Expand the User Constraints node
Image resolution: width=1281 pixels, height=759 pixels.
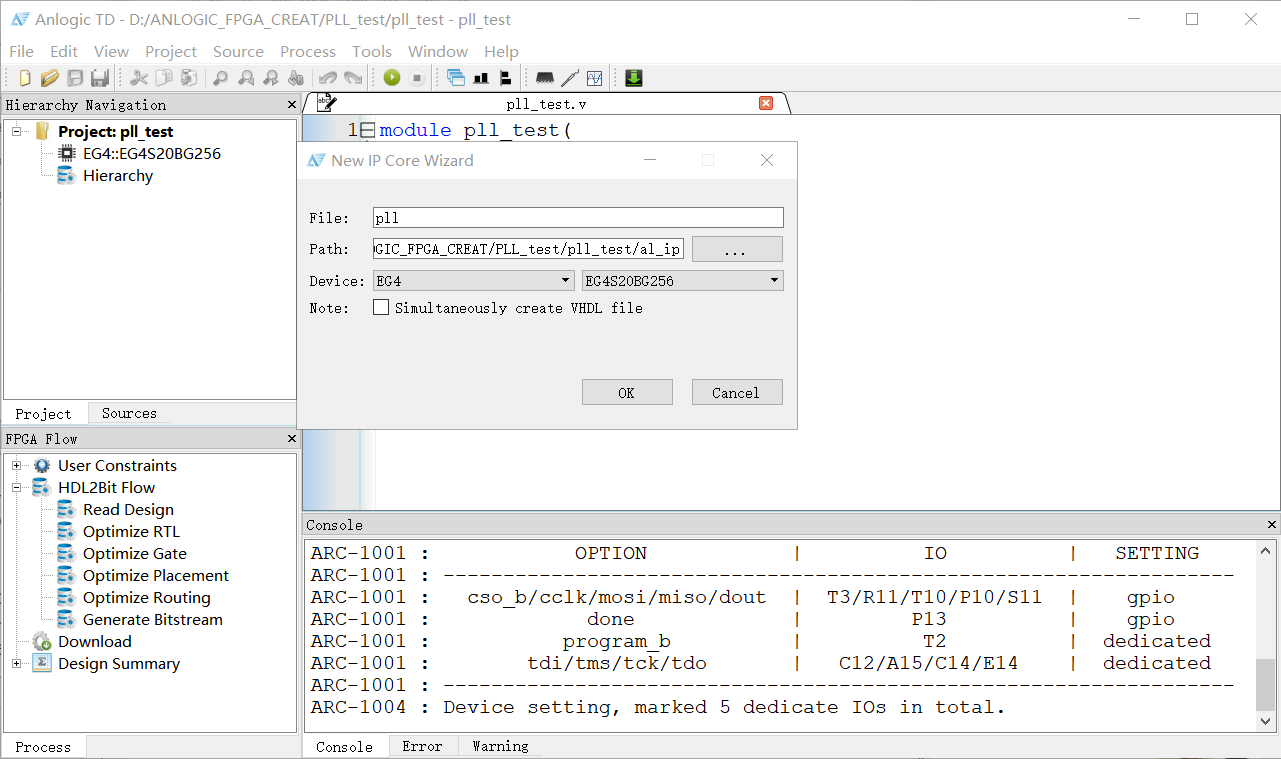(x=17, y=466)
